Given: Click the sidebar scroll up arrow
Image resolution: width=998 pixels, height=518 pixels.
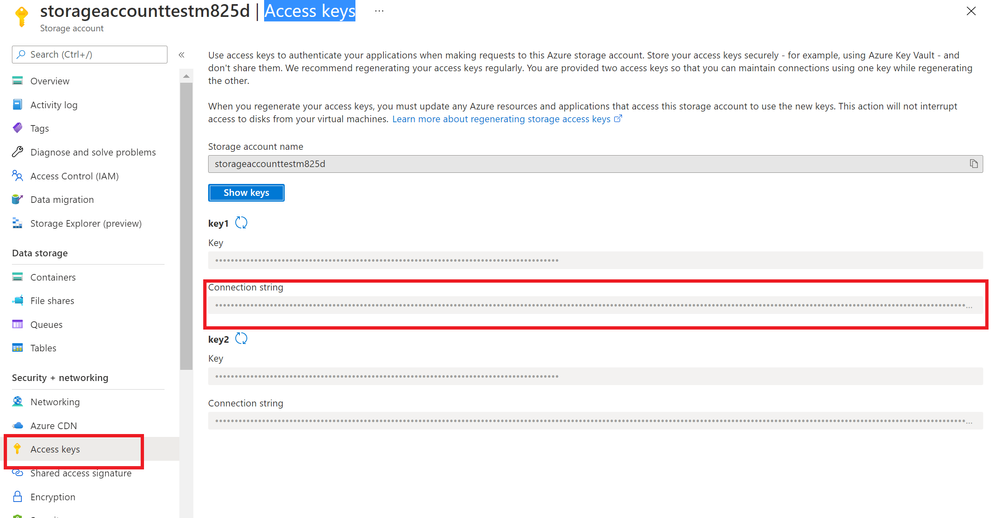Looking at the screenshot, I should click(x=186, y=76).
